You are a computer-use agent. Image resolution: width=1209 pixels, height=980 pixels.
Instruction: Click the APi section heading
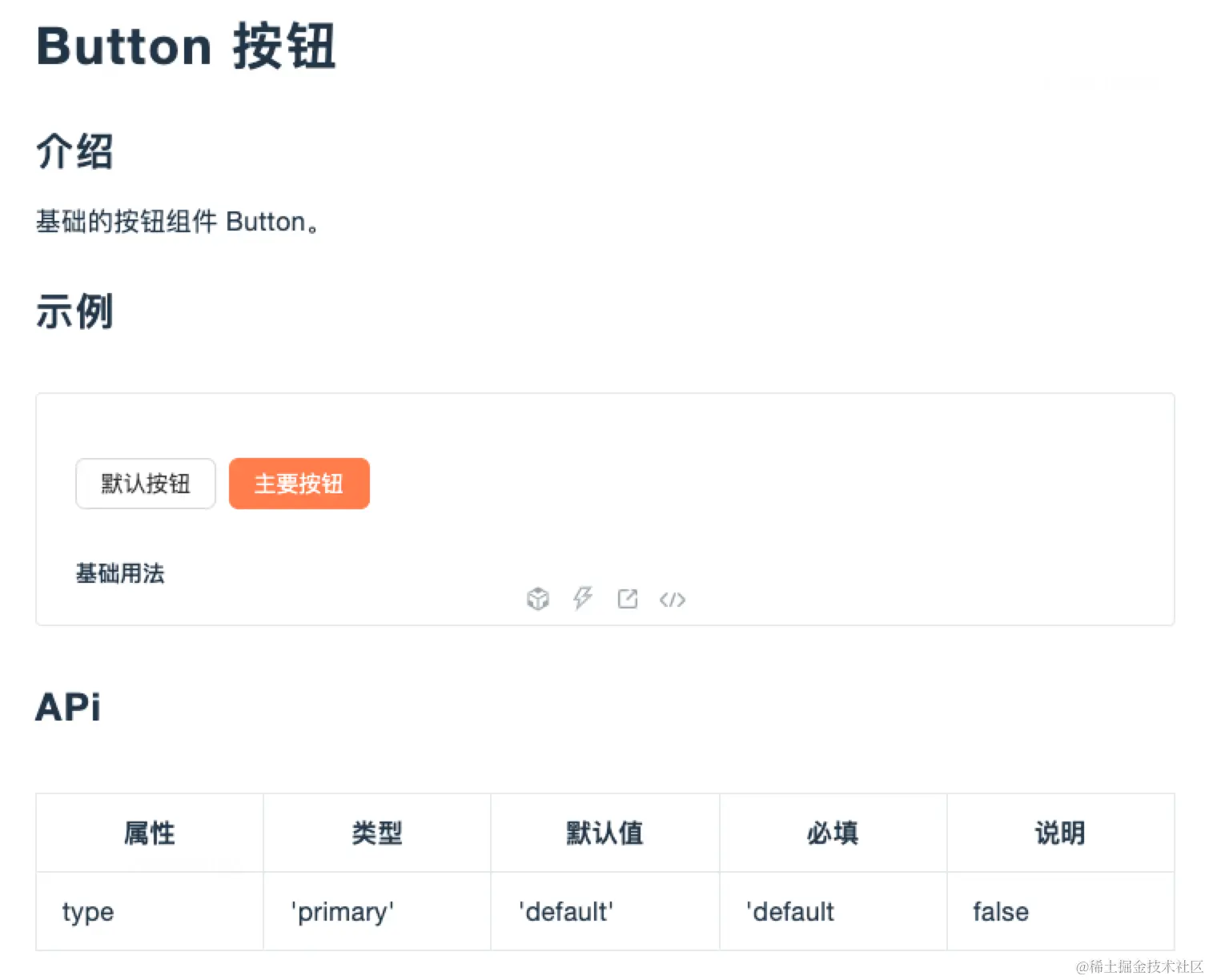(68, 707)
